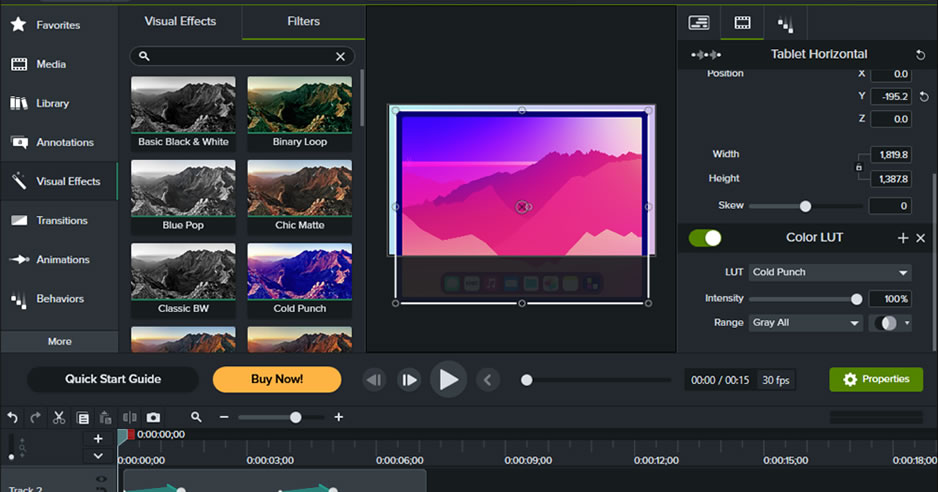Open the LUT dropdown showing Cold Punch

tap(830, 272)
